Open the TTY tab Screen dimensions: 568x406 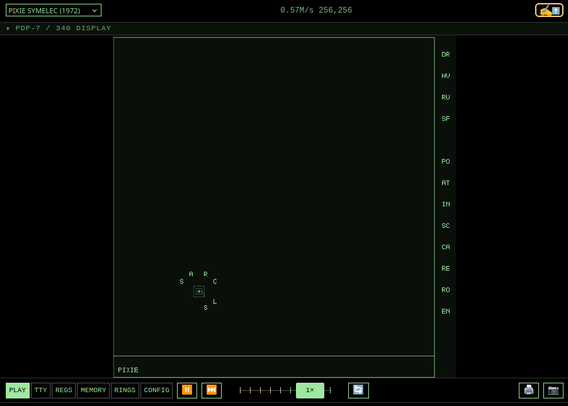[x=41, y=390]
